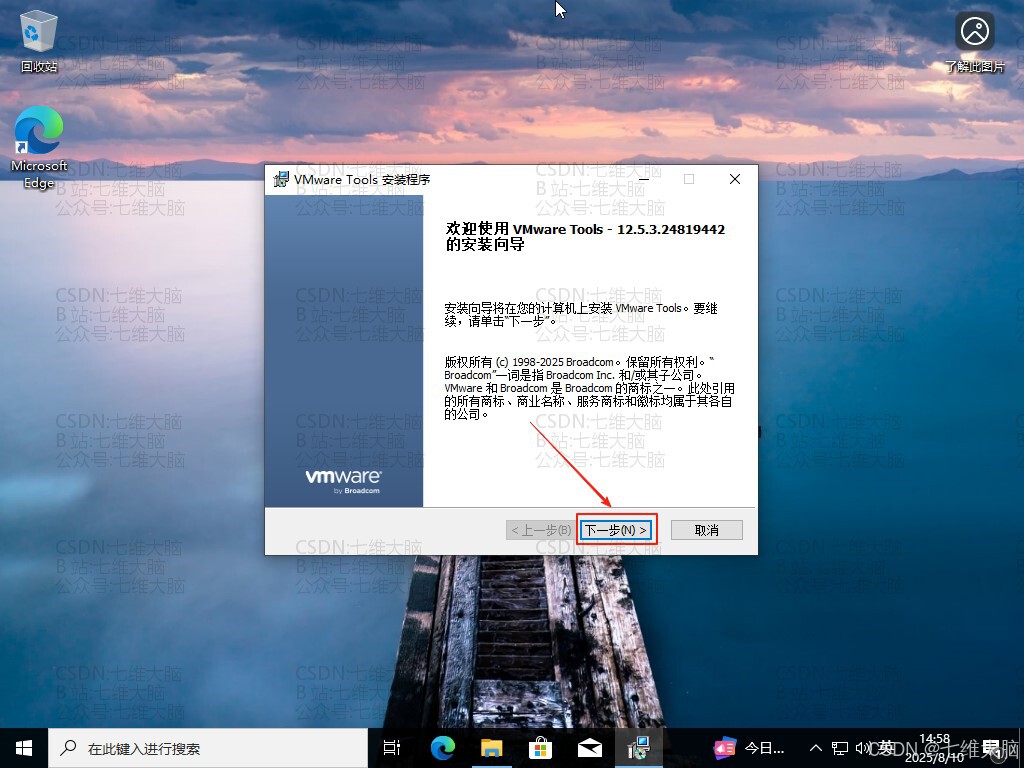Open the Mail app from the taskbar

[589, 748]
